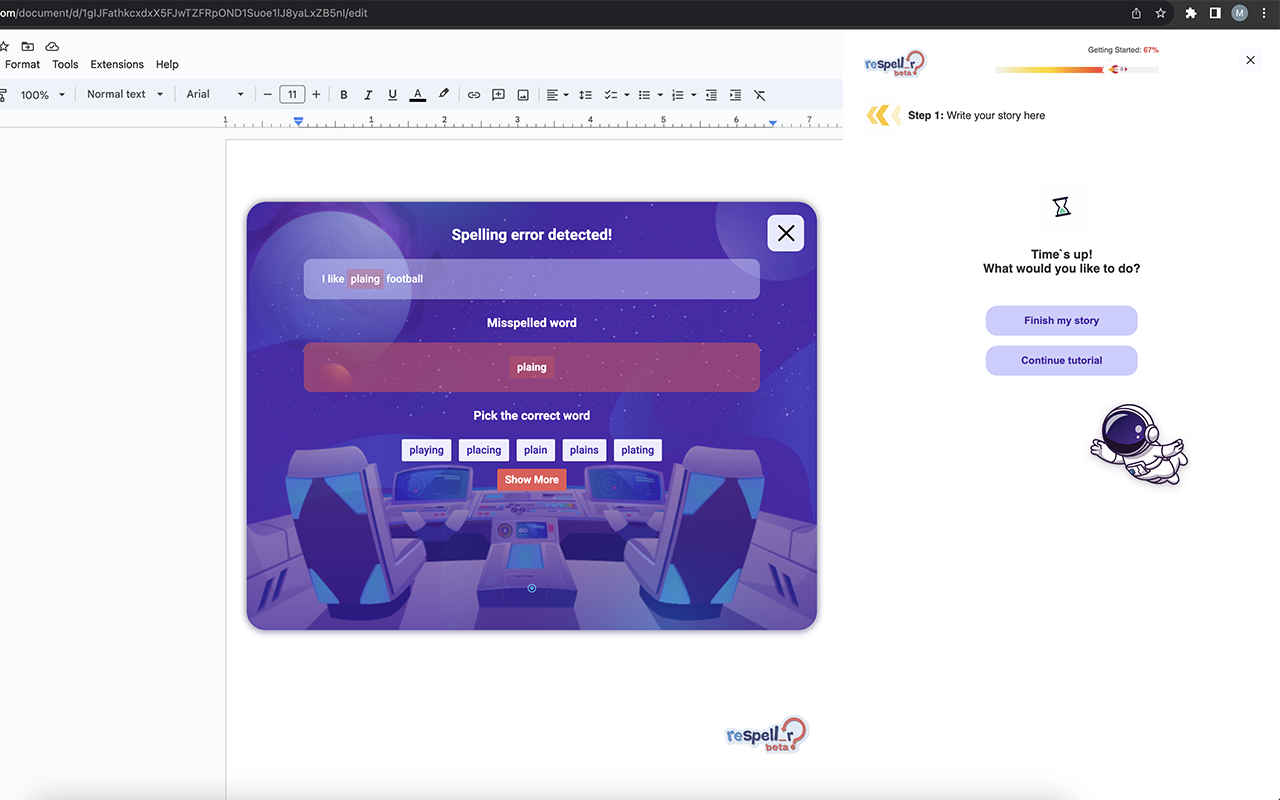The width and height of the screenshot is (1280, 800).
Task: Open the checklist toolbar option
Action: coord(611,95)
